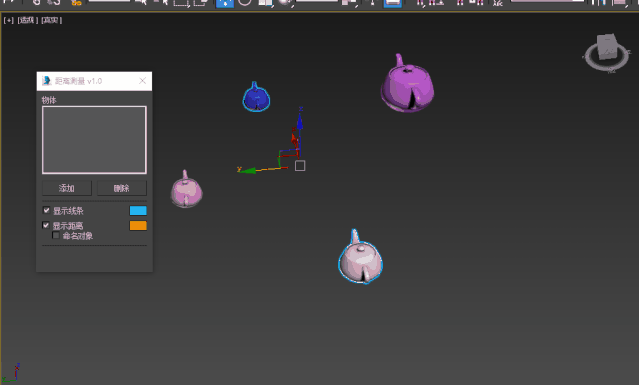Viewport: 639px width, 385px height.
Task: Open the [透视] perspective view menu
Action: click(27, 20)
